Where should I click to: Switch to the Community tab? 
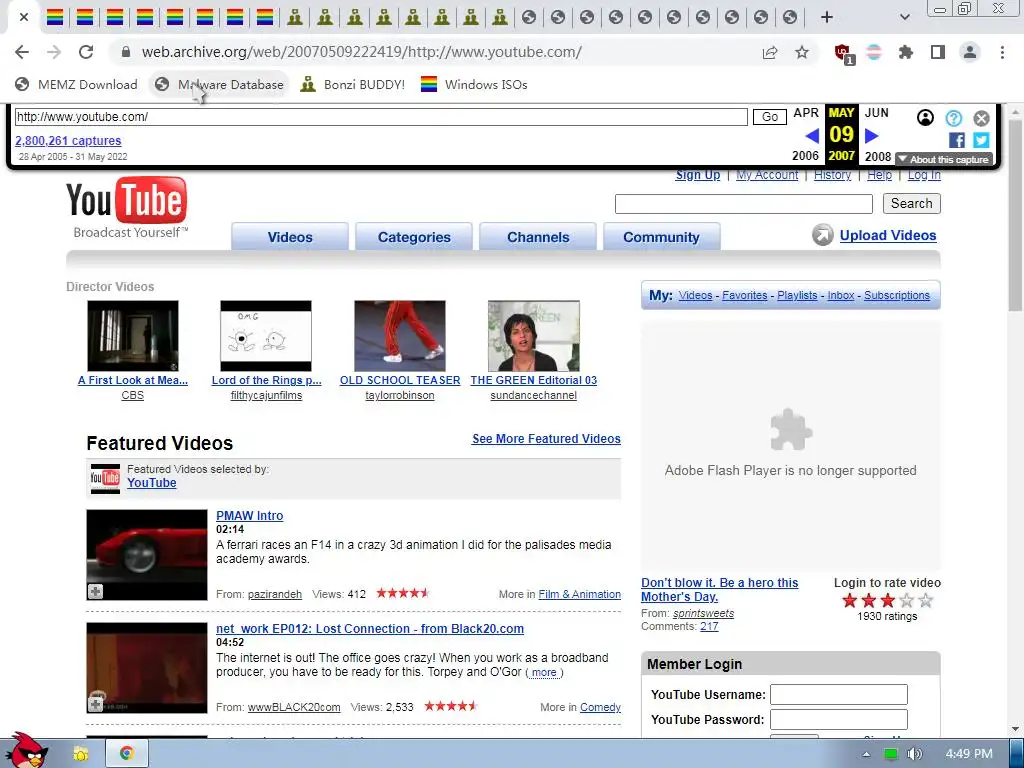point(662,236)
